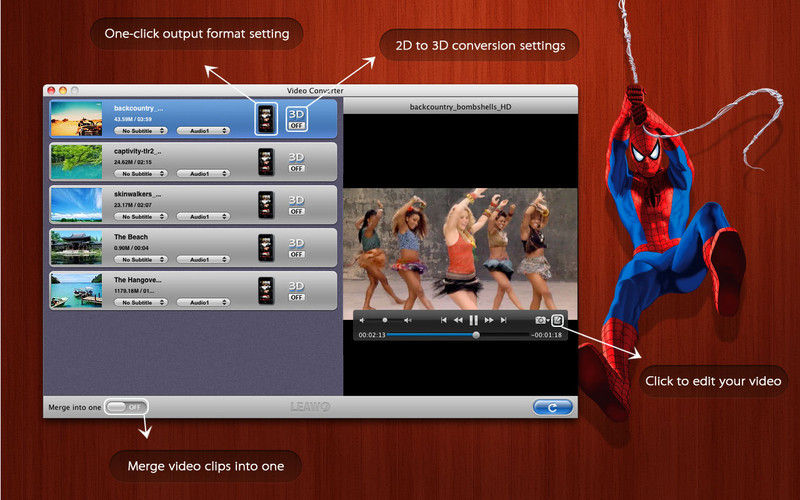
Task: Open output format profile for backcountry video
Action: click(x=266, y=119)
